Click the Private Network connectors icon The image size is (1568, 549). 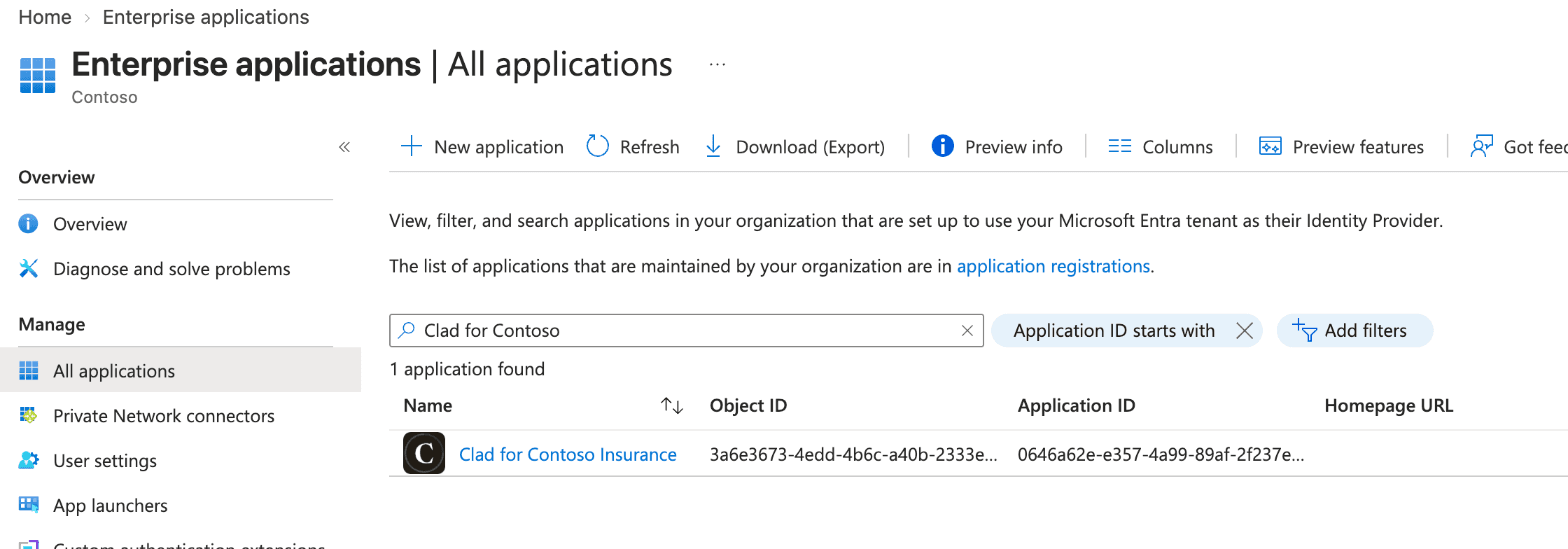point(29,416)
